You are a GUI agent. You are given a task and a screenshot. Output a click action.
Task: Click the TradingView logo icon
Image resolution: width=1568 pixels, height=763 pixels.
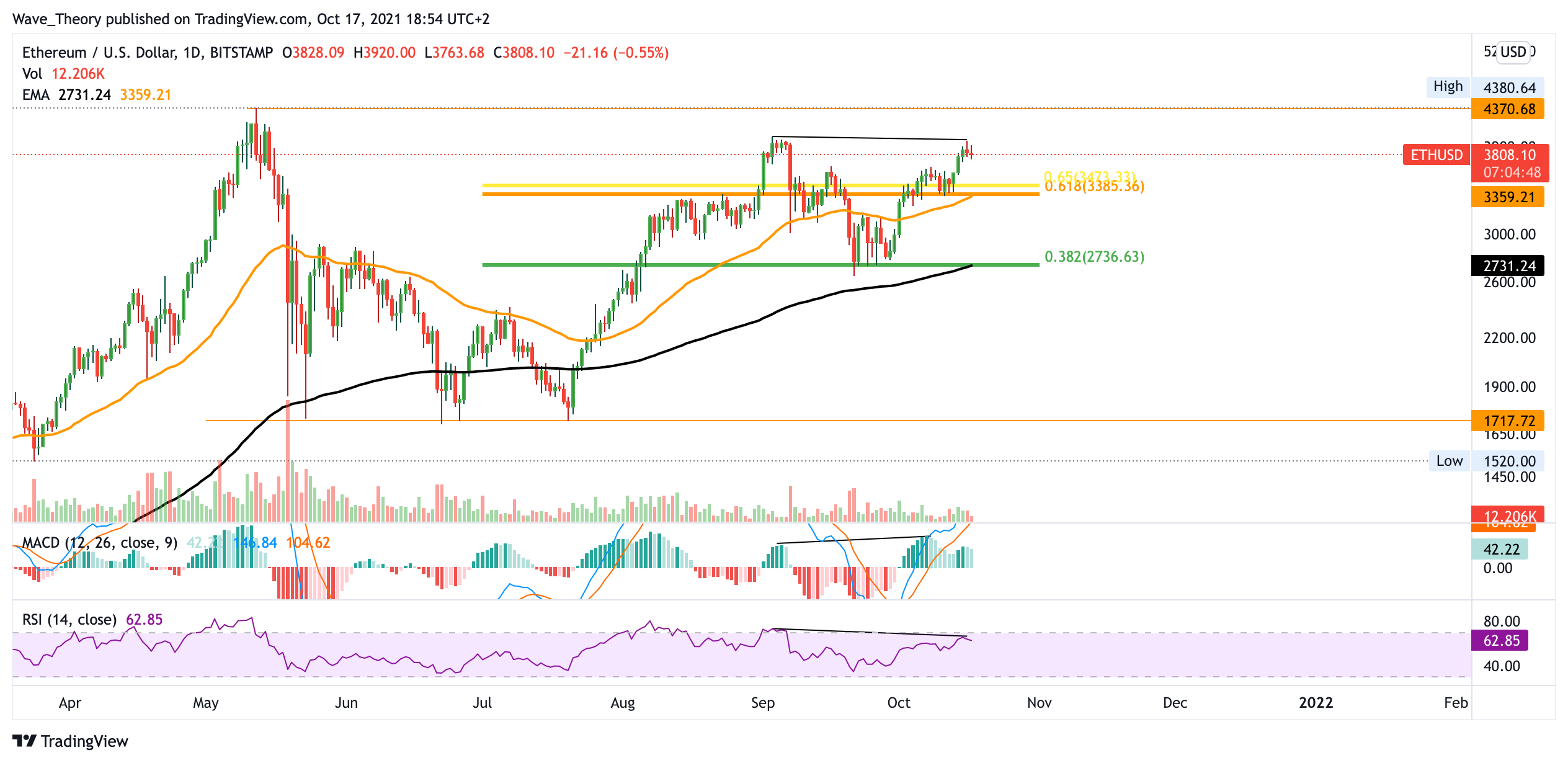[x=25, y=741]
